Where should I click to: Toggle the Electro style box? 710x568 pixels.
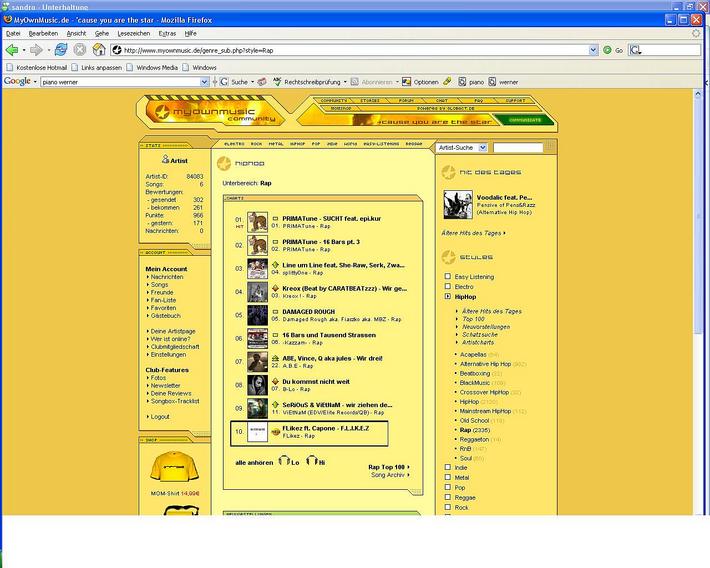tap(448, 287)
